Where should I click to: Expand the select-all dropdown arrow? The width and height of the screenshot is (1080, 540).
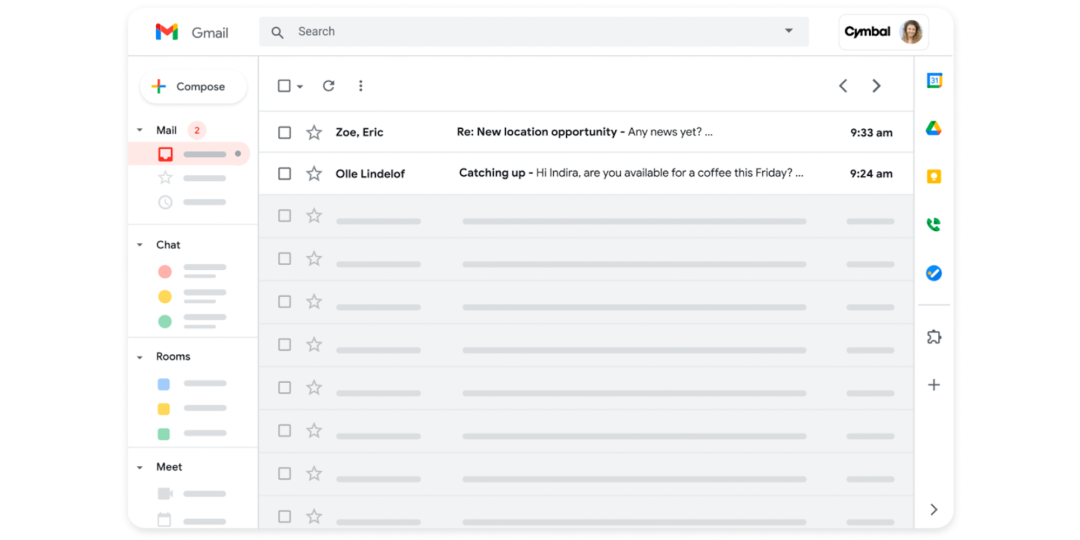coord(300,87)
